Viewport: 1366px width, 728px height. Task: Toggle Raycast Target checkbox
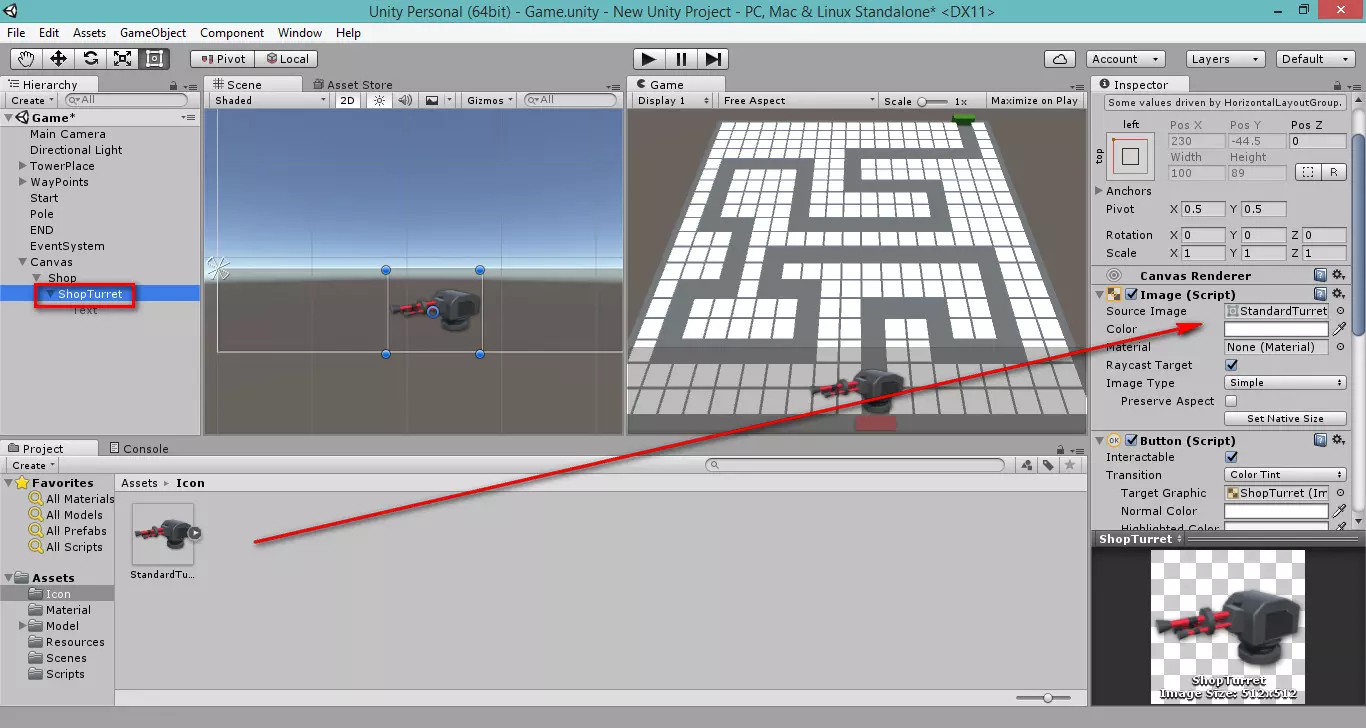click(1232, 365)
